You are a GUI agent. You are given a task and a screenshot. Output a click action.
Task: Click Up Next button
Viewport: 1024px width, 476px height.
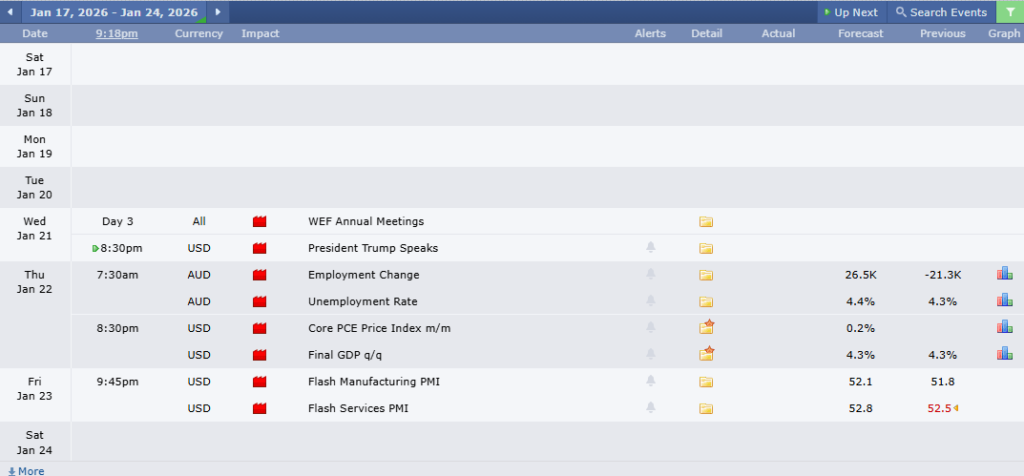(x=849, y=12)
